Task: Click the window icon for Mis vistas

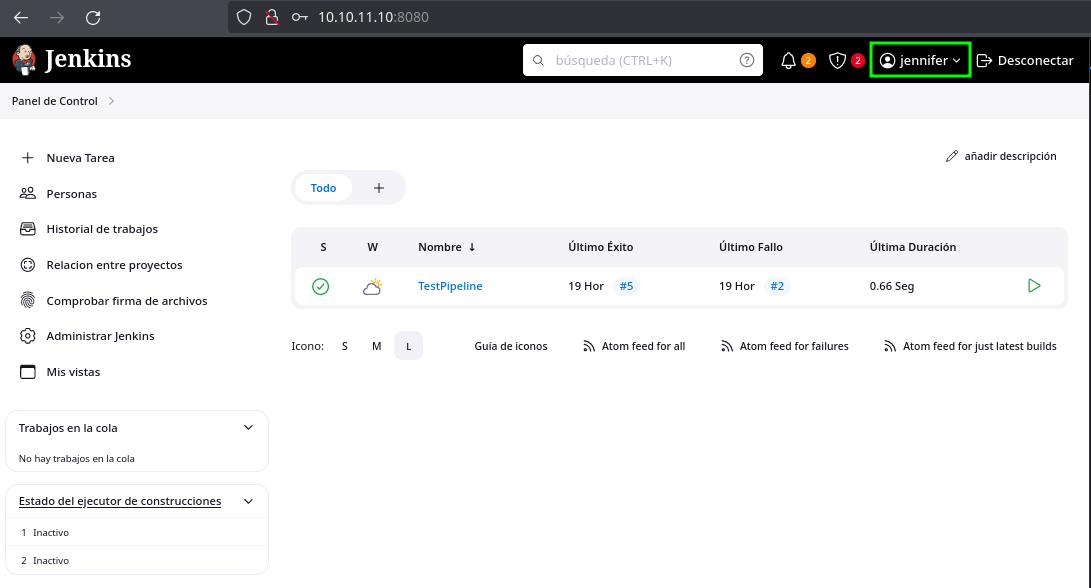Action: [27, 372]
